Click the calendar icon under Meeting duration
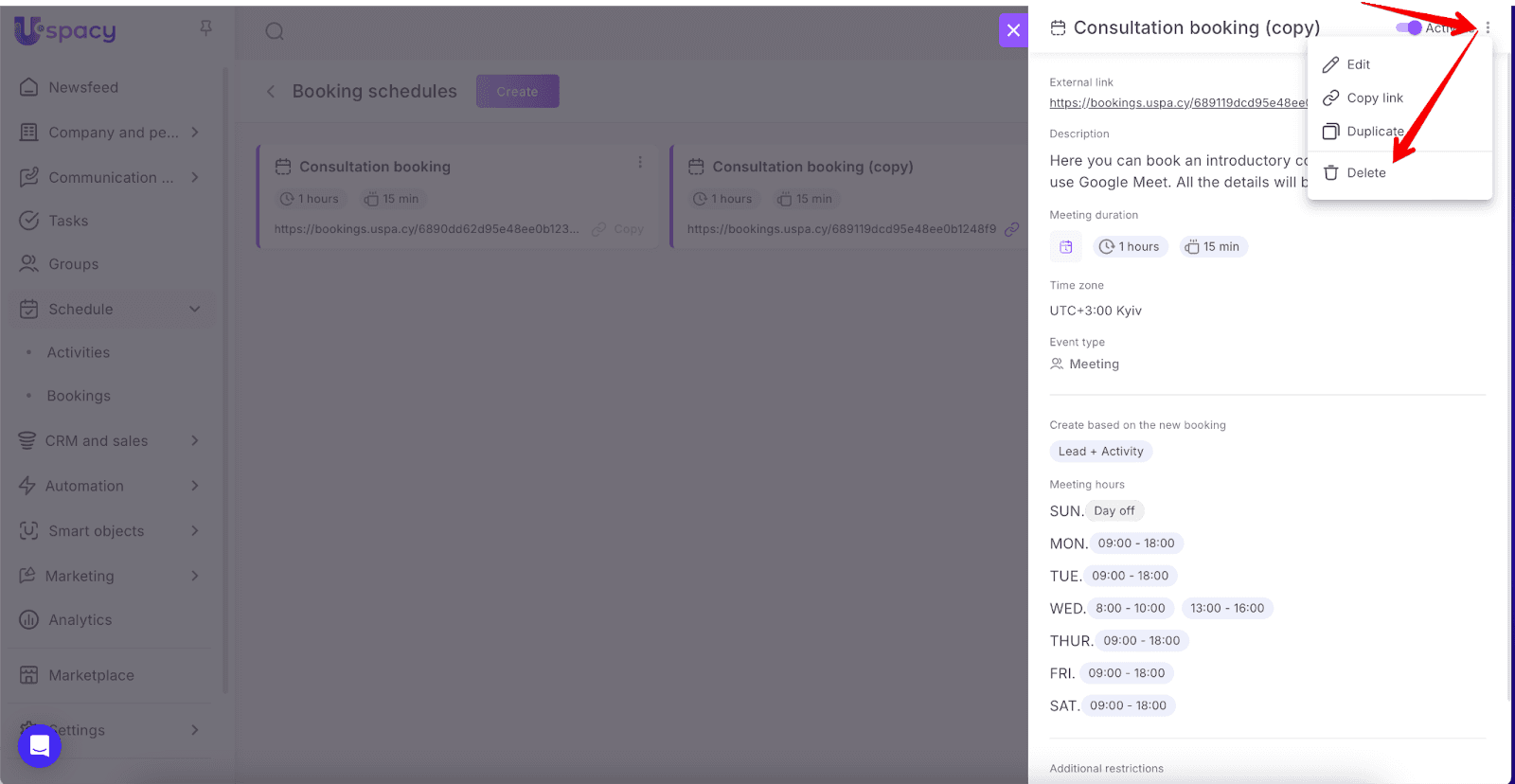The height and width of the screenshot is (784, 1515). pos(1065,247)
